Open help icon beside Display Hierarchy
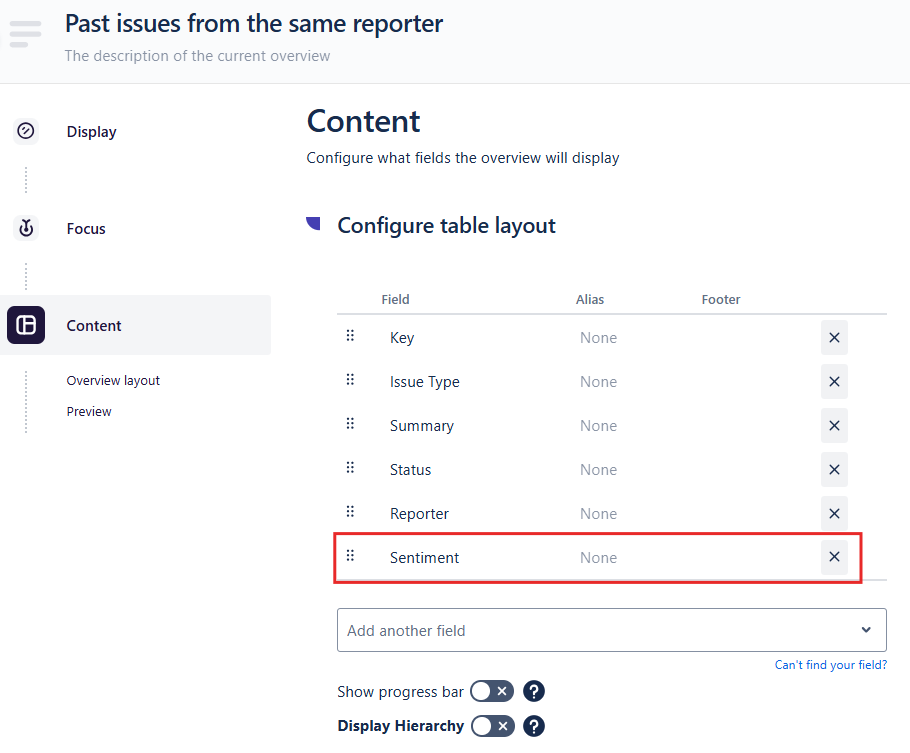910x753 pixels. coord(534,726)
